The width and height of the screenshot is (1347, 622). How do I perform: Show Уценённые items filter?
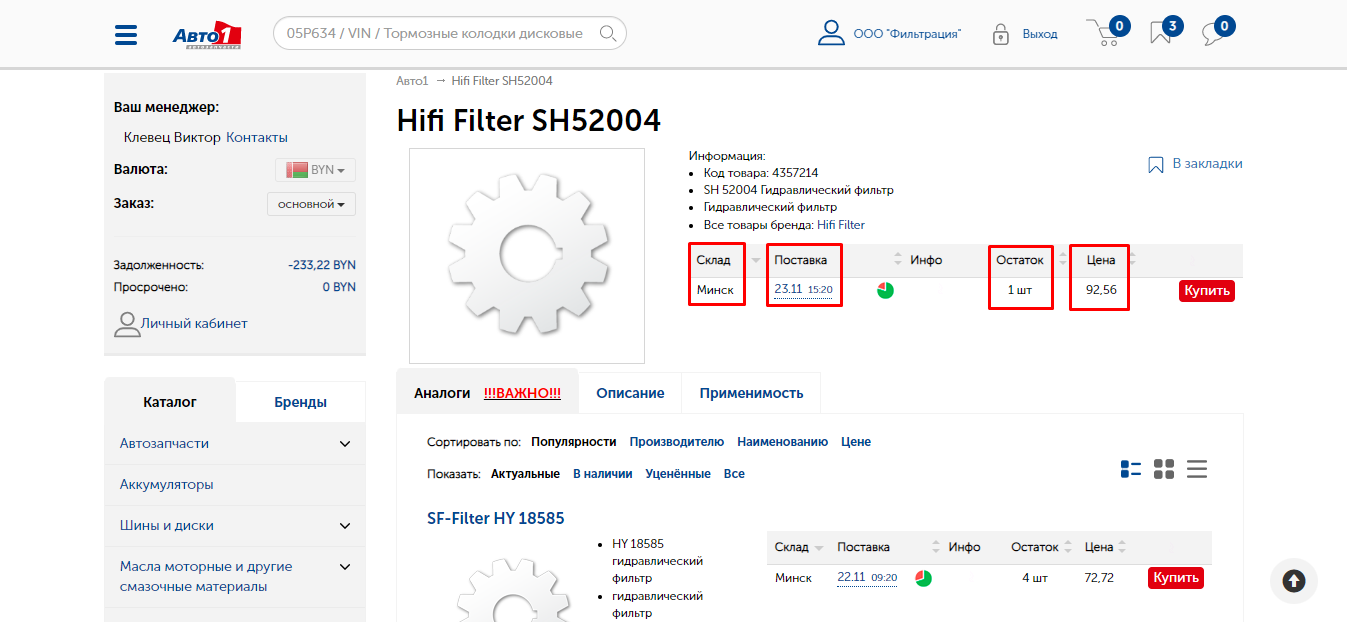678,474
